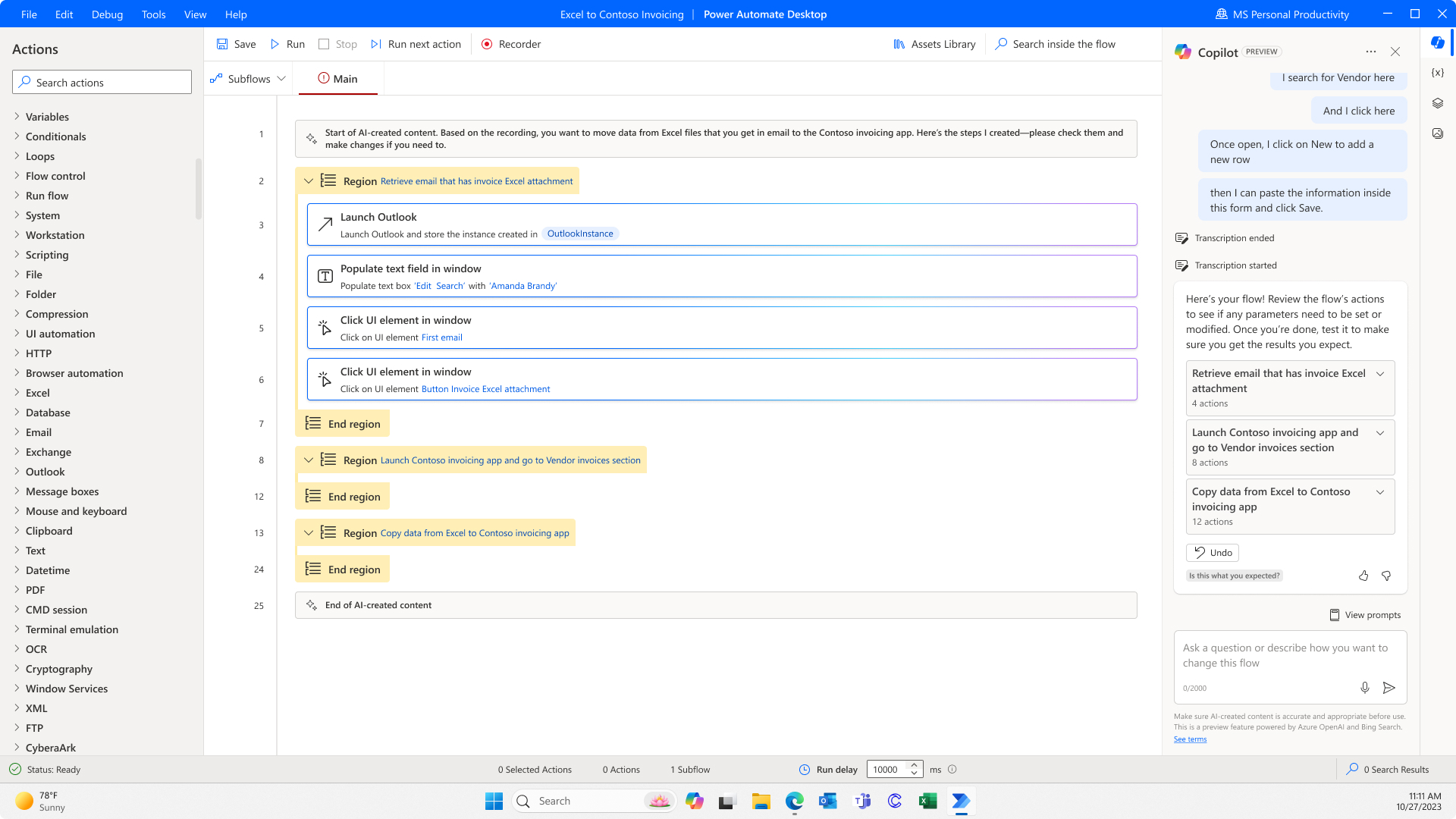Open Images icon in right sidebar
Image resolution: width=1456 pixels, height=819 pixels.
pyautogui.click(x=1437, y=133)
